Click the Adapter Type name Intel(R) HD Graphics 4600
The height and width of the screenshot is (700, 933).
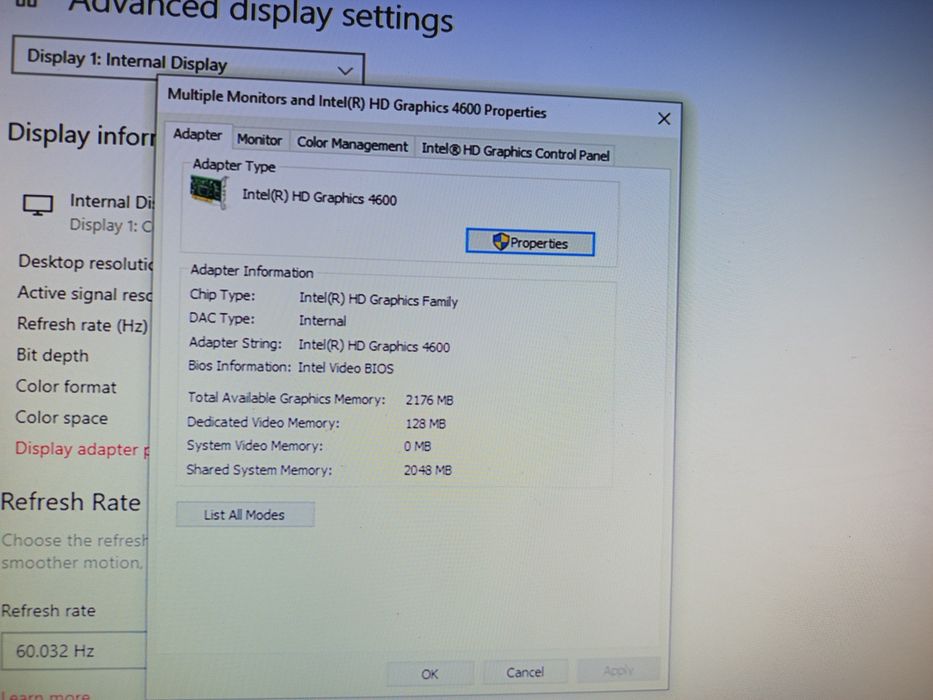tap(320, 198)
